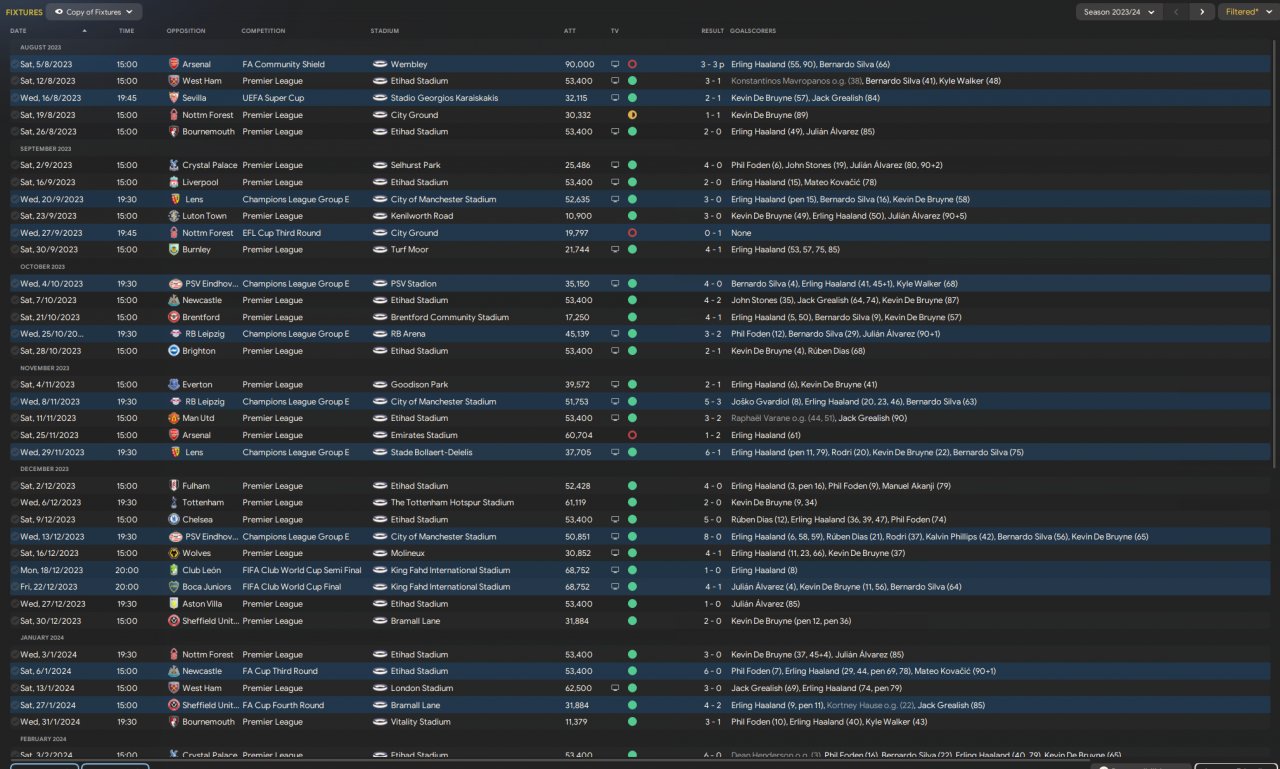1280x769 pixels.
Task: Sort by the RESULT column header
Action: click(712, 31)
